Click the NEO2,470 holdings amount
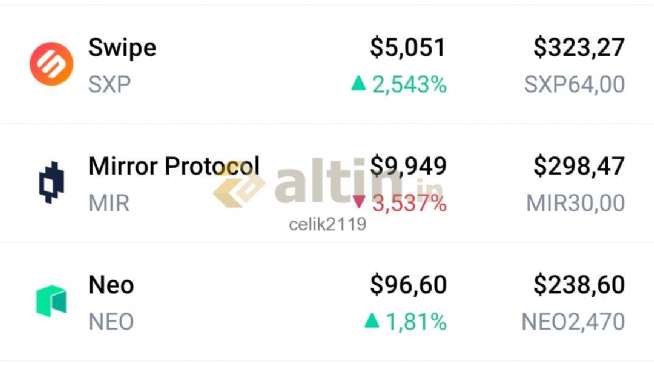The height and width of the screenshot is (366, 654). [x=573, y=322]
